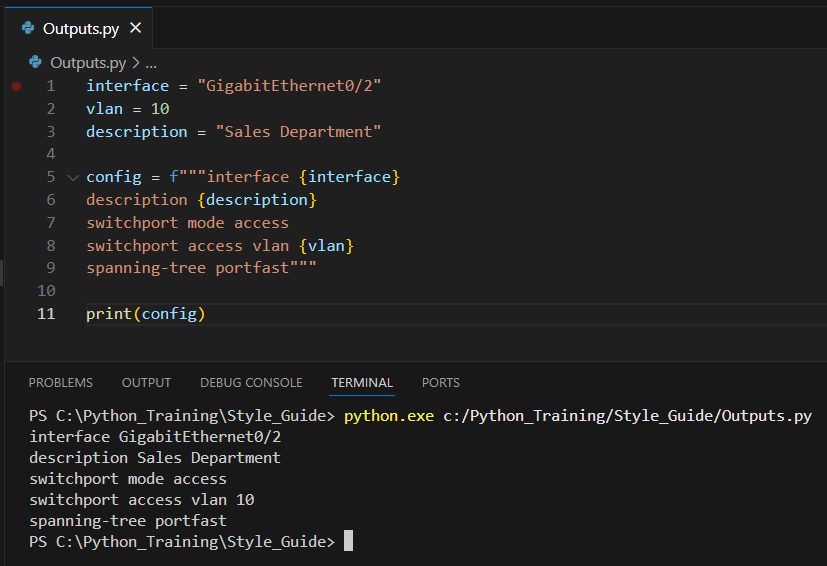Switch to the DEBUG CONSOLE tab

click(251, 382)
